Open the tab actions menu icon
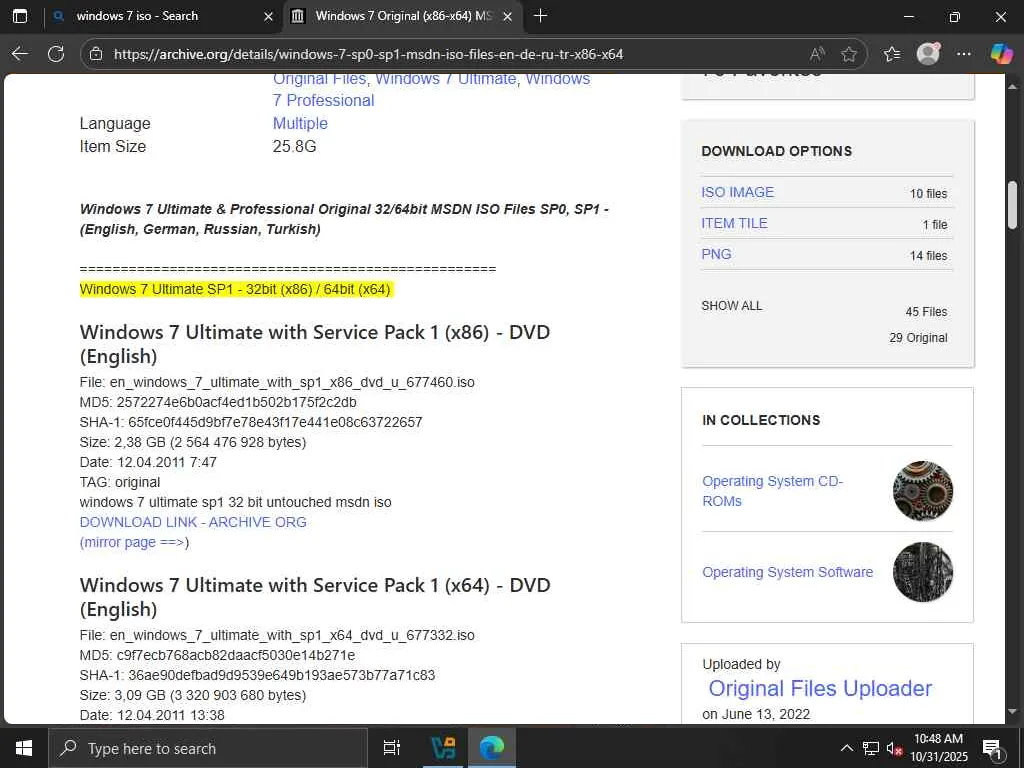The height and width of the screenshot is (768, 1024). [x=20, y=16]
